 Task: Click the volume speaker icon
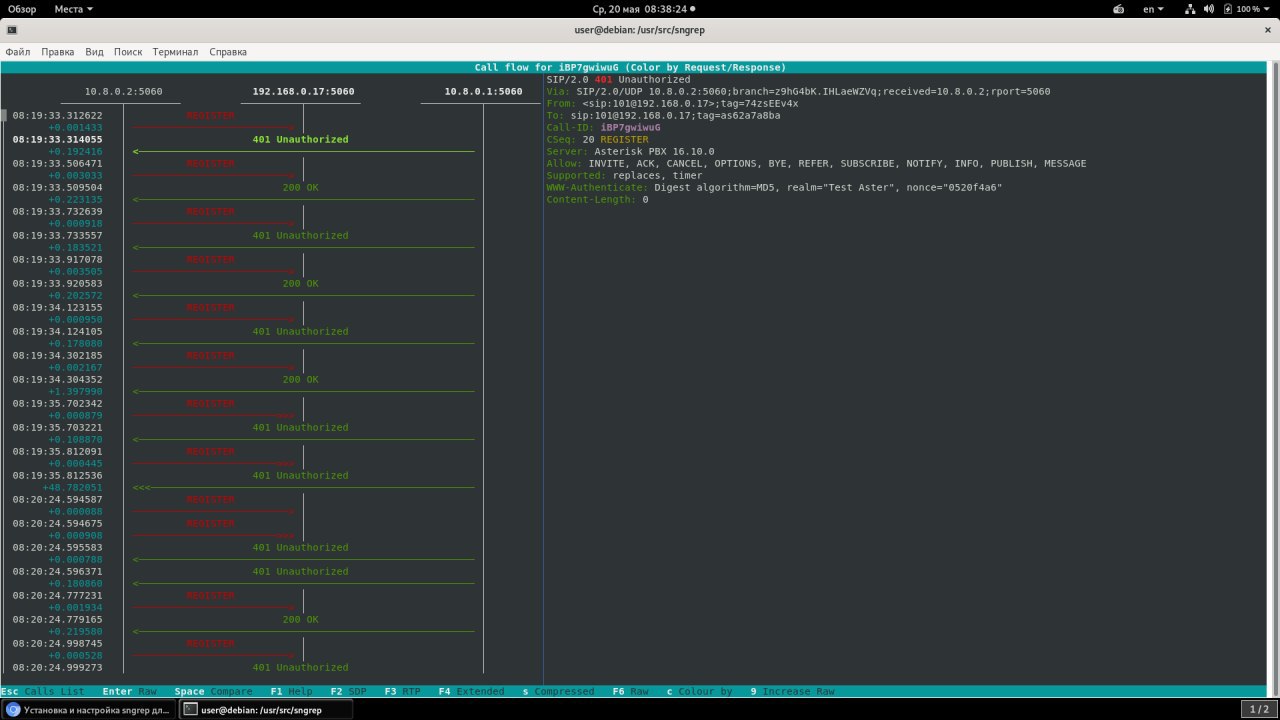click(x=1208, y=9)
